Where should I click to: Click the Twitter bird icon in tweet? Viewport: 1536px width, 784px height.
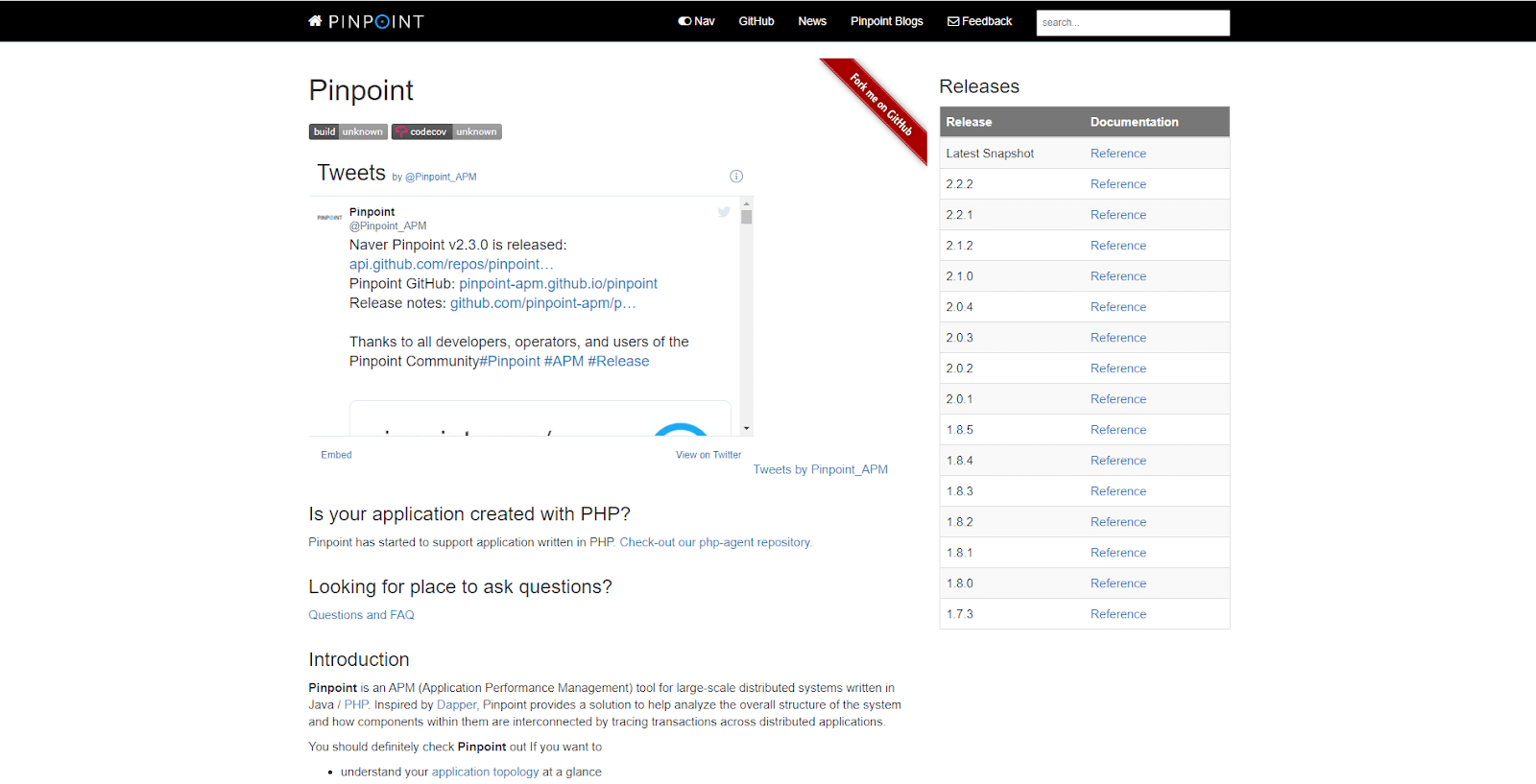pyautogui.click(x=724, y=211)
